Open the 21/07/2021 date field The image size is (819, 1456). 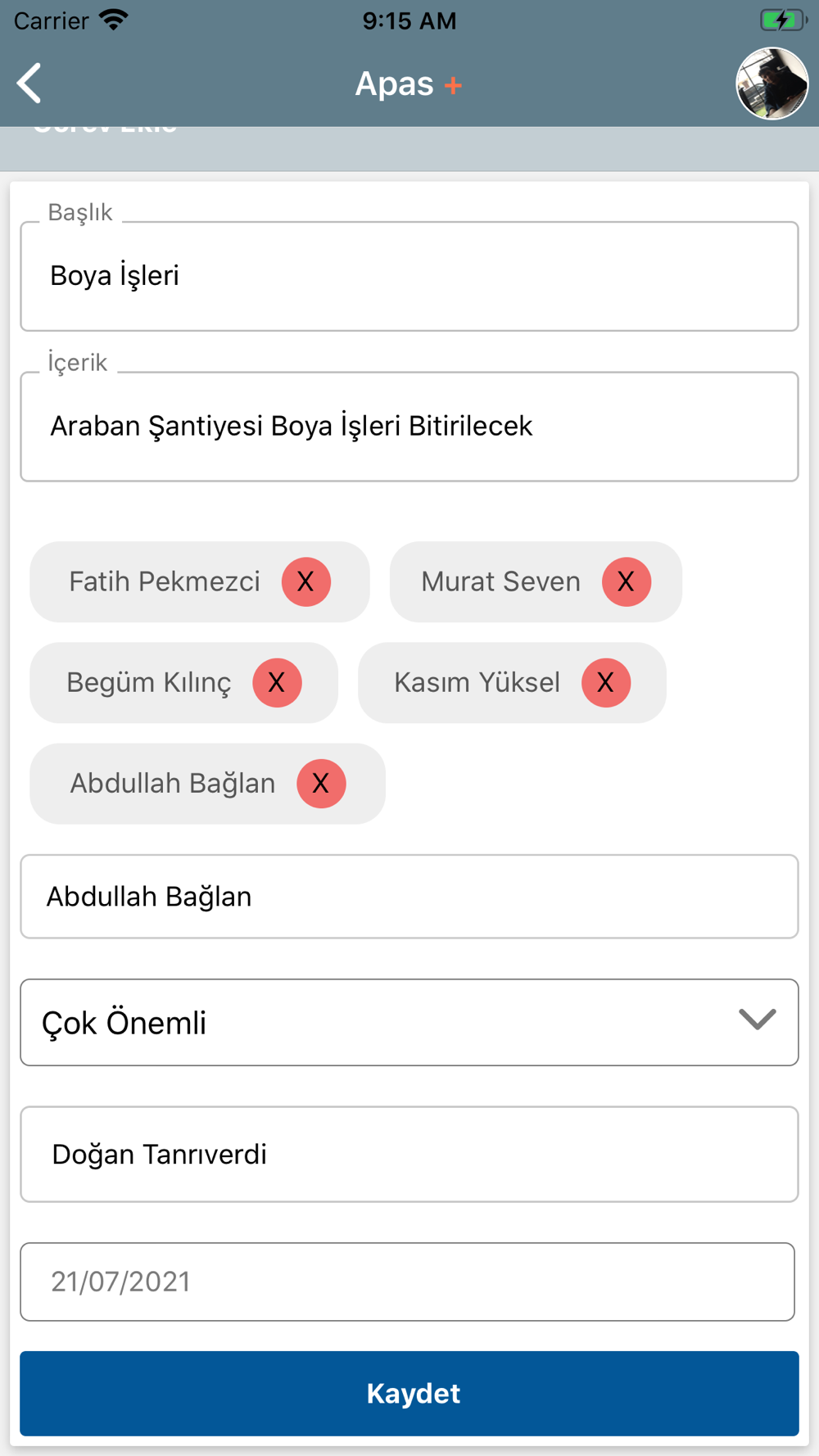pyautogui.click(x=408, y=1282)
